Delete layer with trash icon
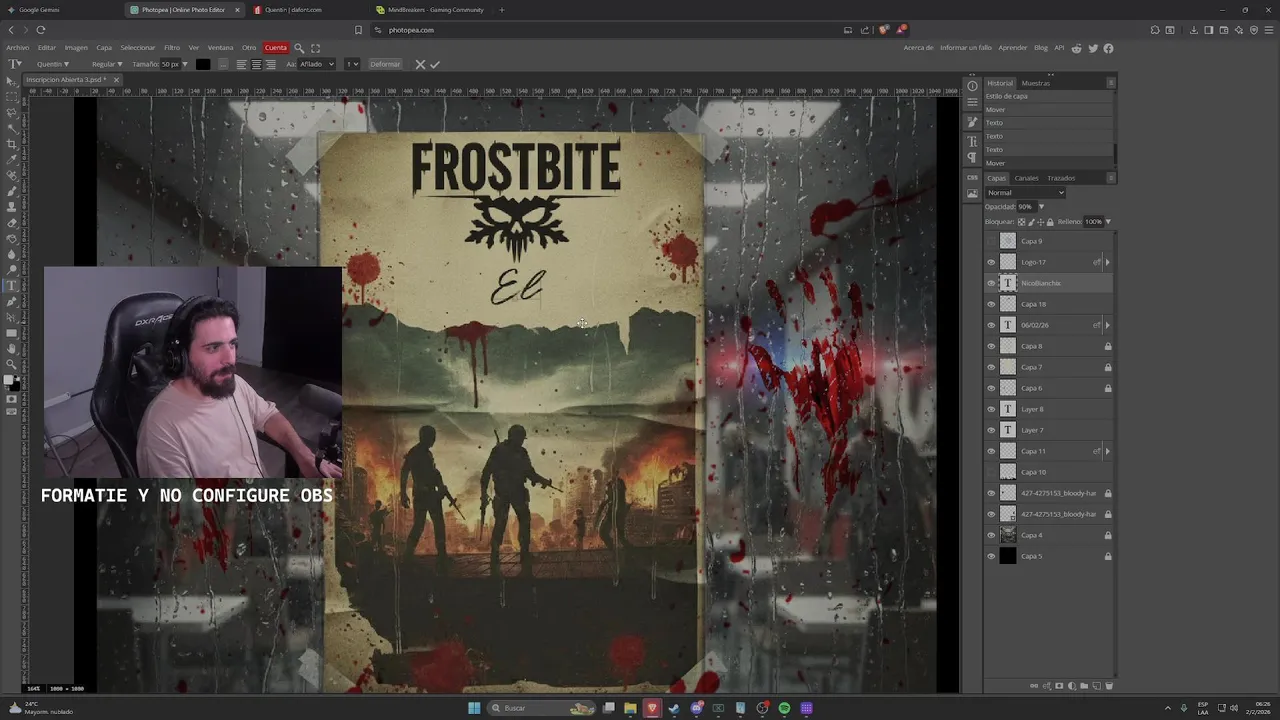The image size is (1280, 720). point(1109,686)
